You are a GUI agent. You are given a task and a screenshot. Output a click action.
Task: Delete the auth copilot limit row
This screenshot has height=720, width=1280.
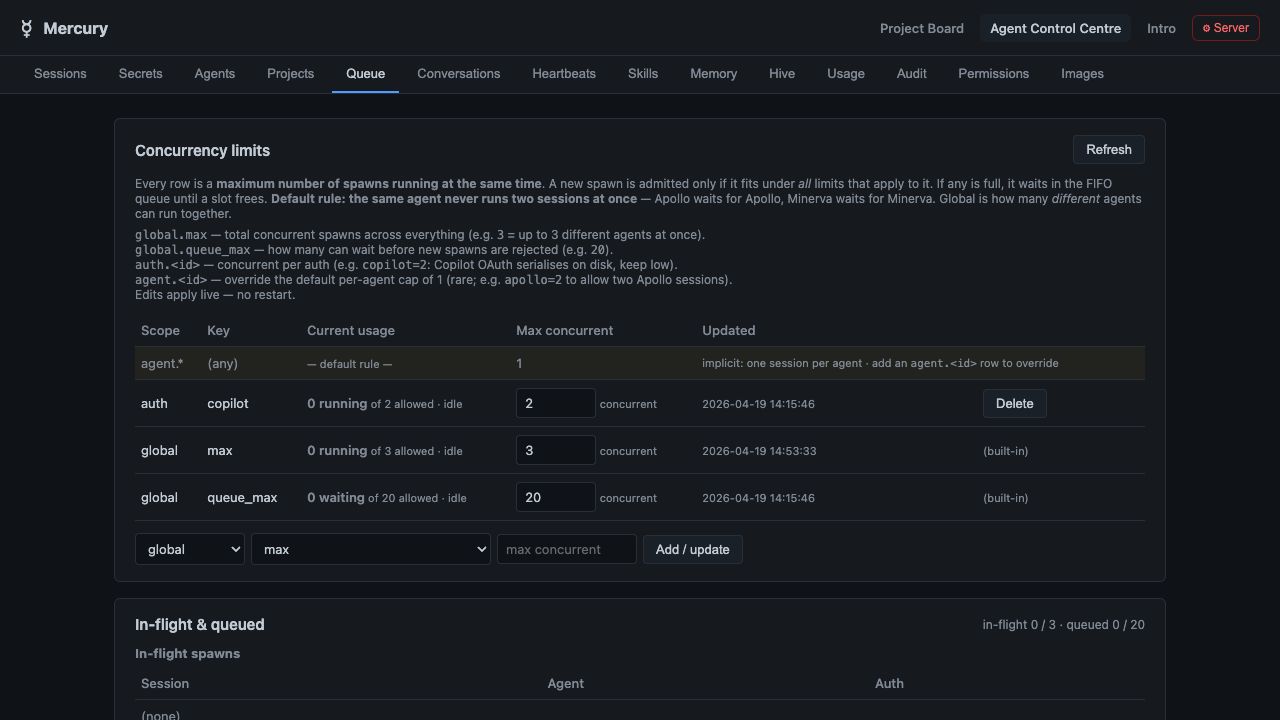pos(1014,404)
